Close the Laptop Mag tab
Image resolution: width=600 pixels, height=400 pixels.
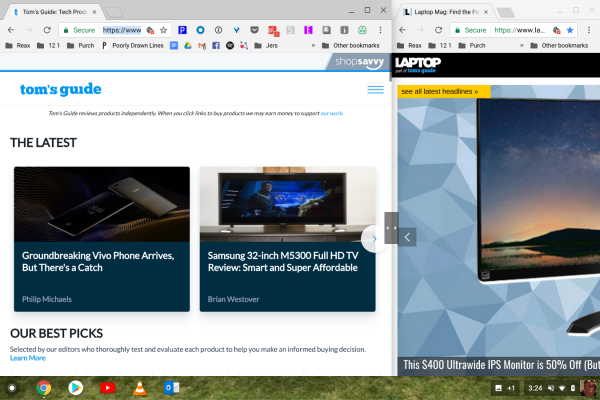click(x=486, y=12)
